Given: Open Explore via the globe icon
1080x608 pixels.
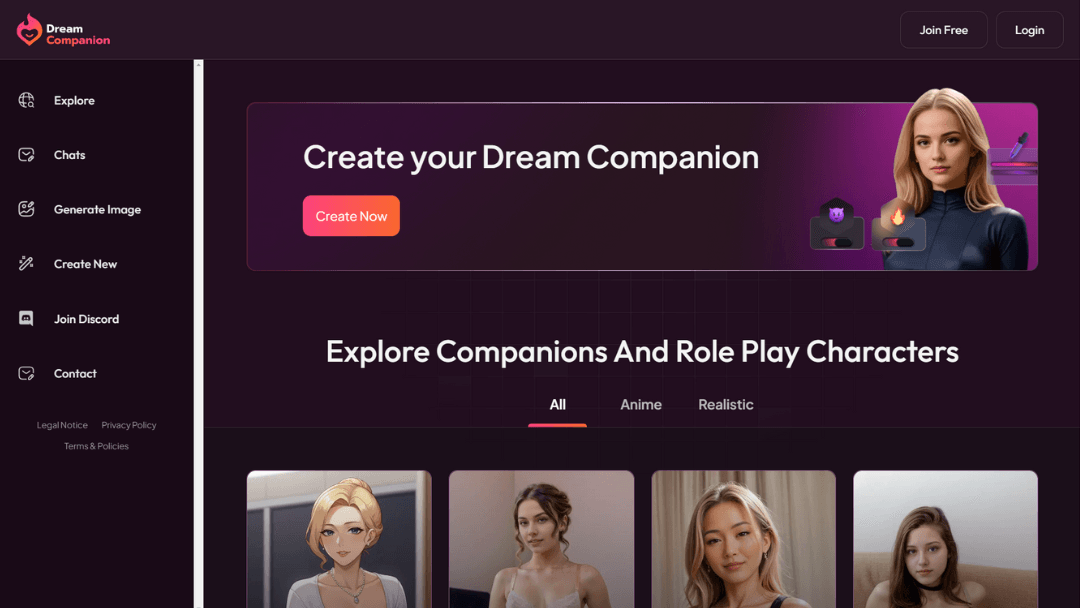Looking at the screenshot, I should [26, 101].
